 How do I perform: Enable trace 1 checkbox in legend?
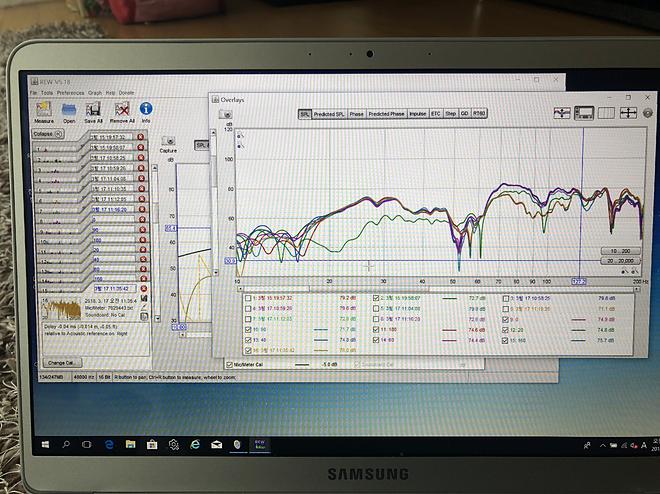click(248, 298)
